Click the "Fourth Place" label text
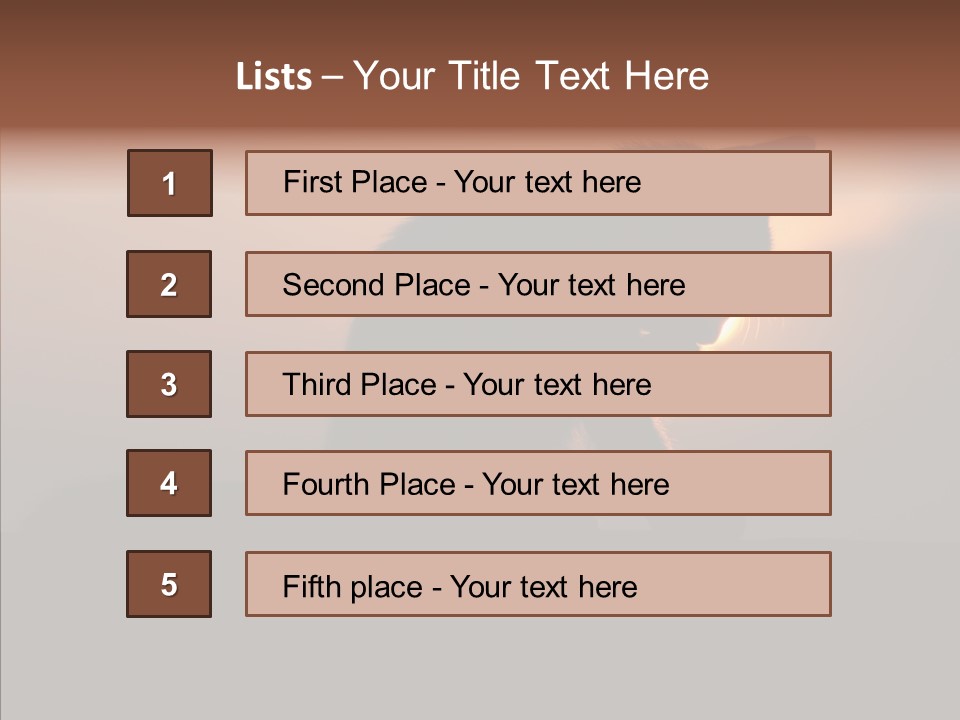Image resolution: width=960 pixels, height=720 pixels. pyautogui.click(x=368, y=485)
